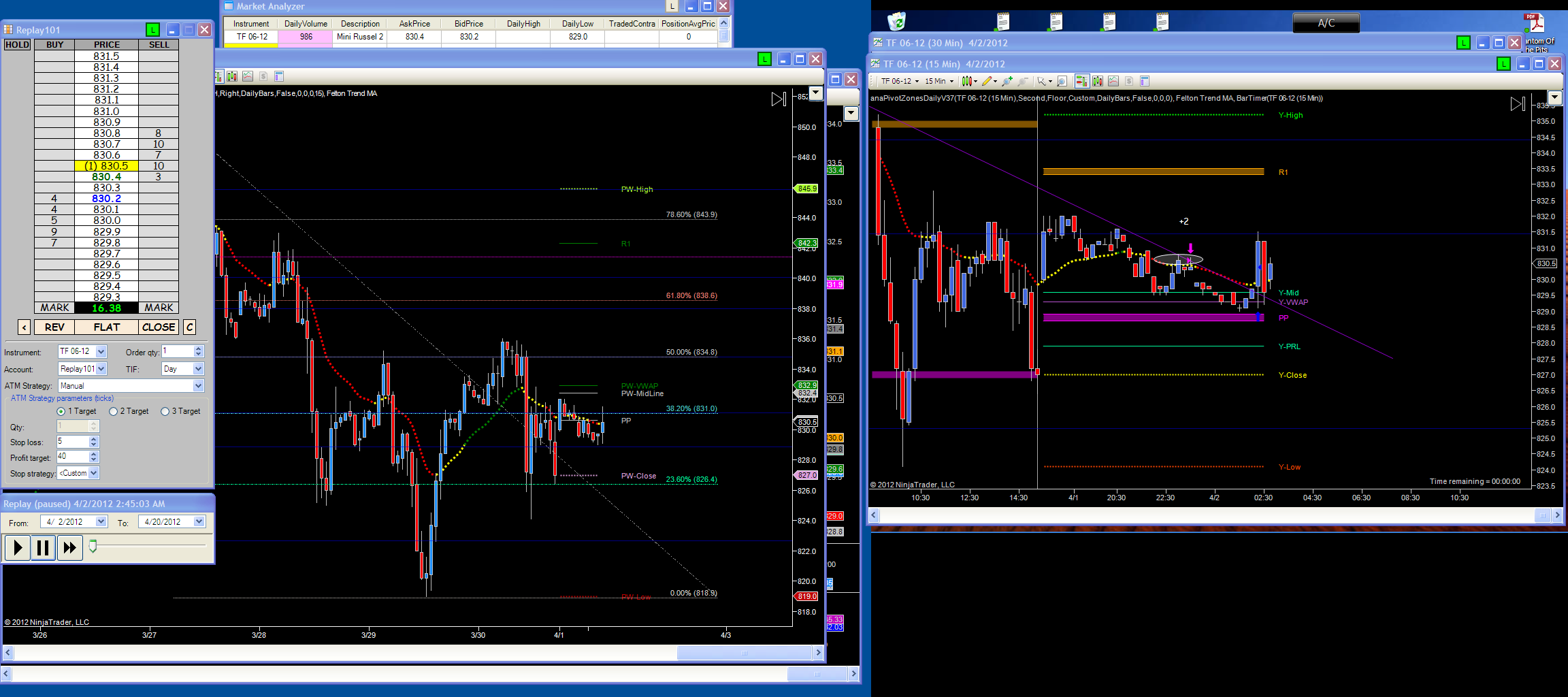Open data series candlestick icon in 15 Min chart
1568x697 pixels.
1098,81
